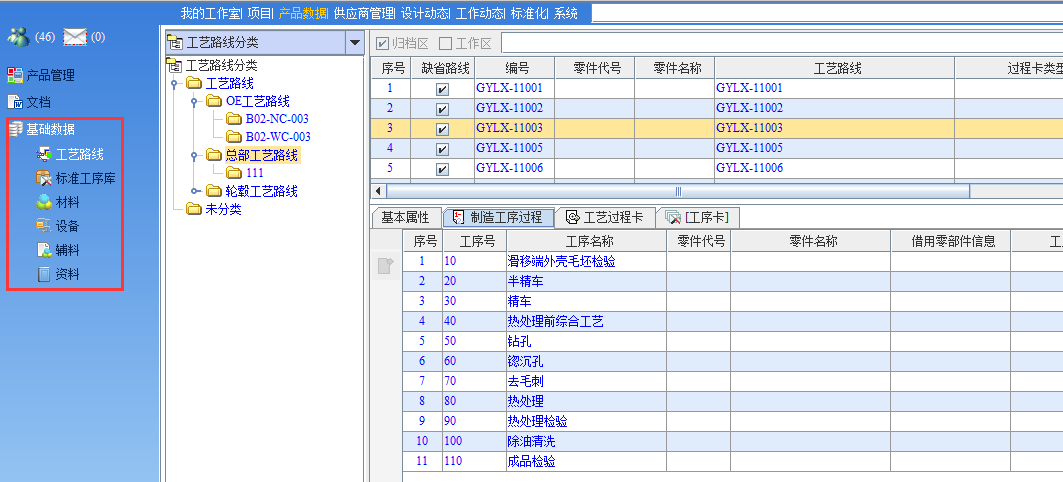Select the 成品检验 process name
This screenshot has height=482, width=1063.
coord(531,462)
